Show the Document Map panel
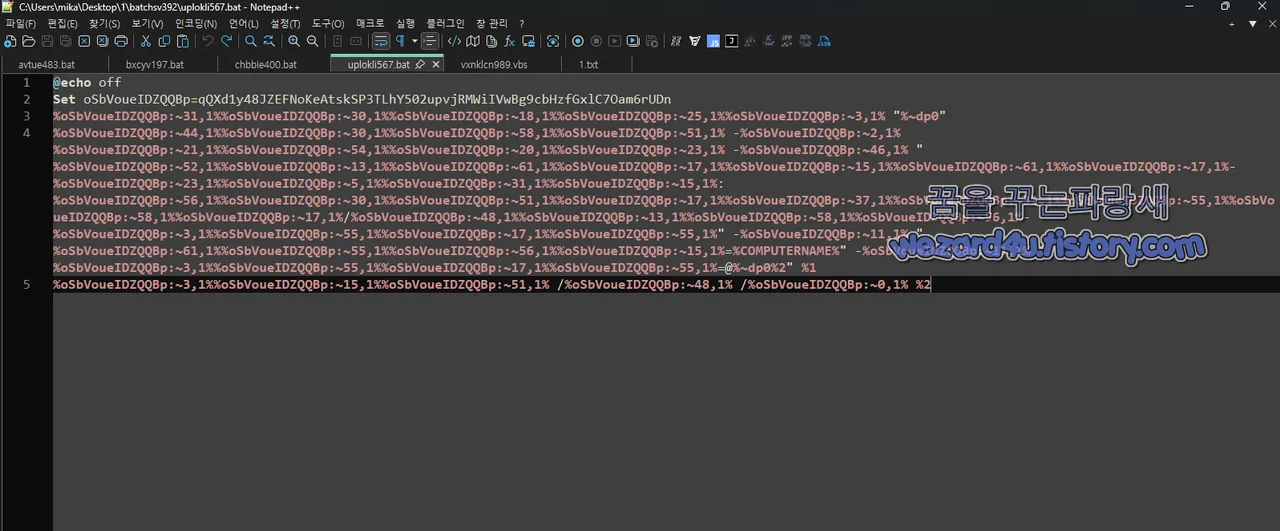This screenshot has width=1280, height=531. tap(473, 41)
